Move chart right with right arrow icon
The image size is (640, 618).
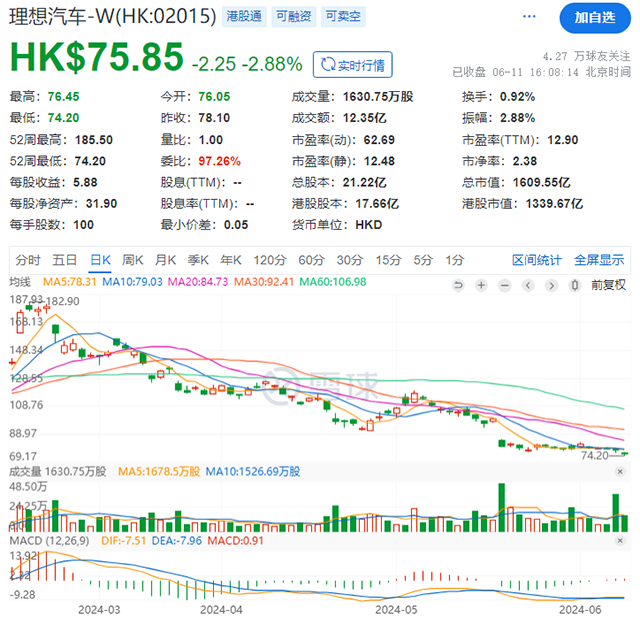[551, 285]
